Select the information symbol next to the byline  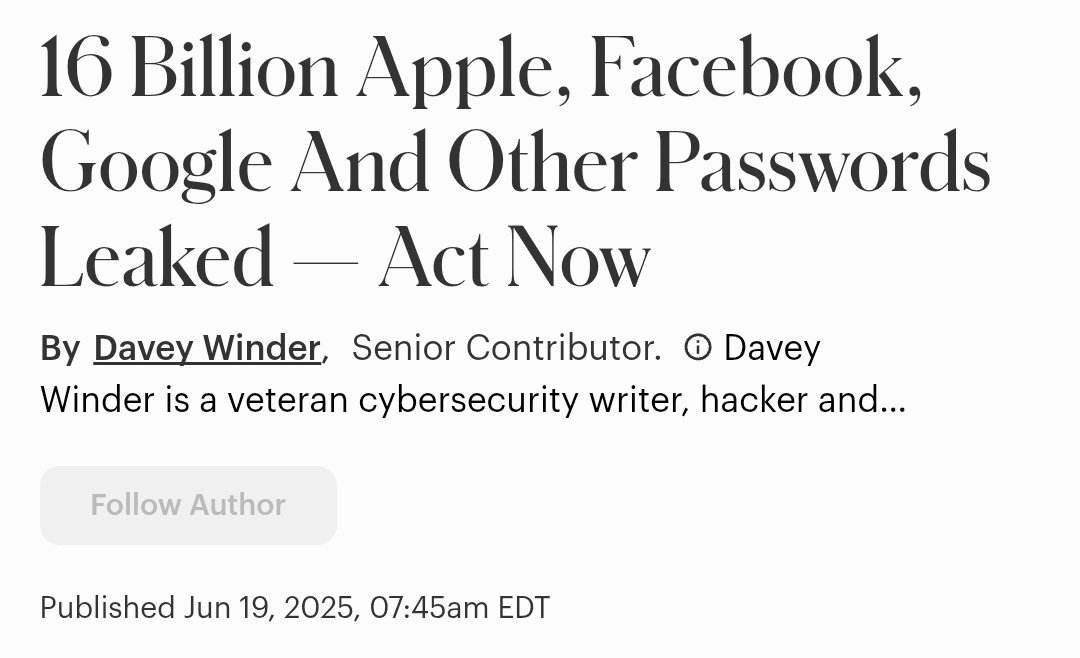(x=697, y=347)
